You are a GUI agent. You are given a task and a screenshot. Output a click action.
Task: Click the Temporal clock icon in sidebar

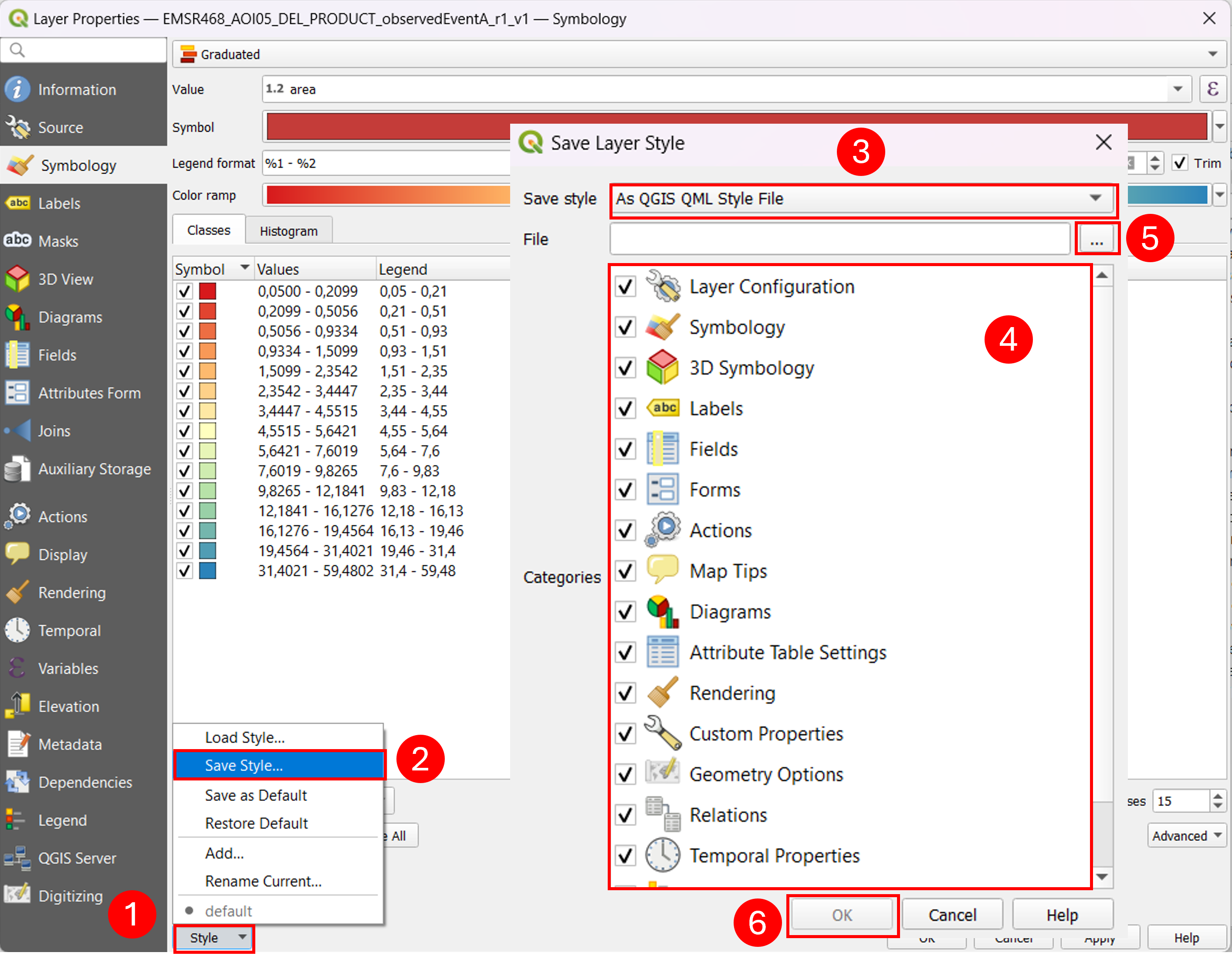coord(17,630)
